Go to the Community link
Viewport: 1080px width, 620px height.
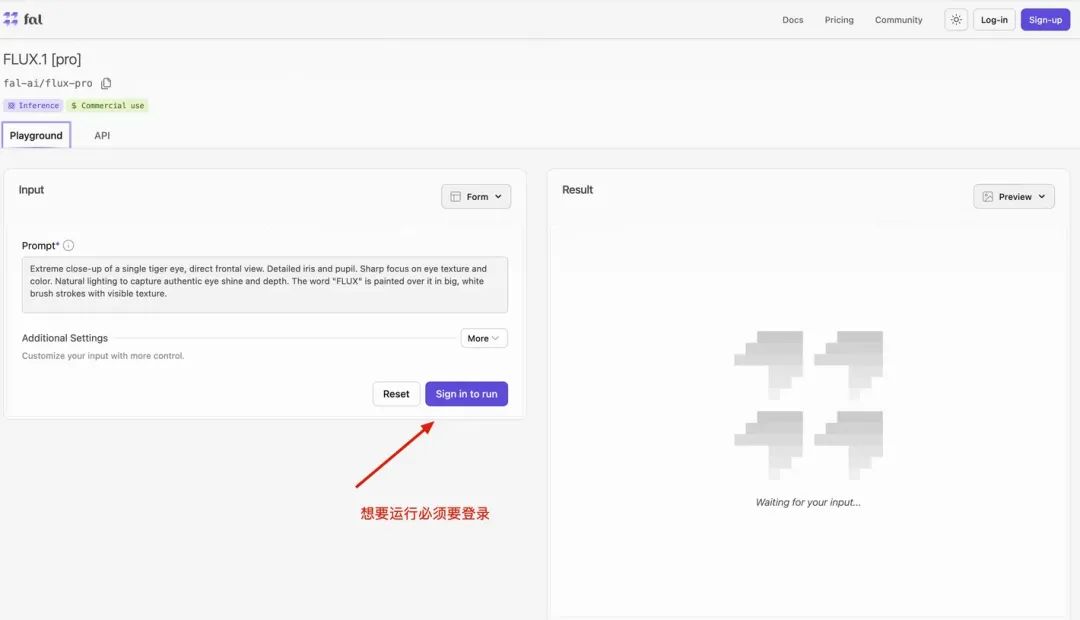pyautogui.click(x=898, y=20)
